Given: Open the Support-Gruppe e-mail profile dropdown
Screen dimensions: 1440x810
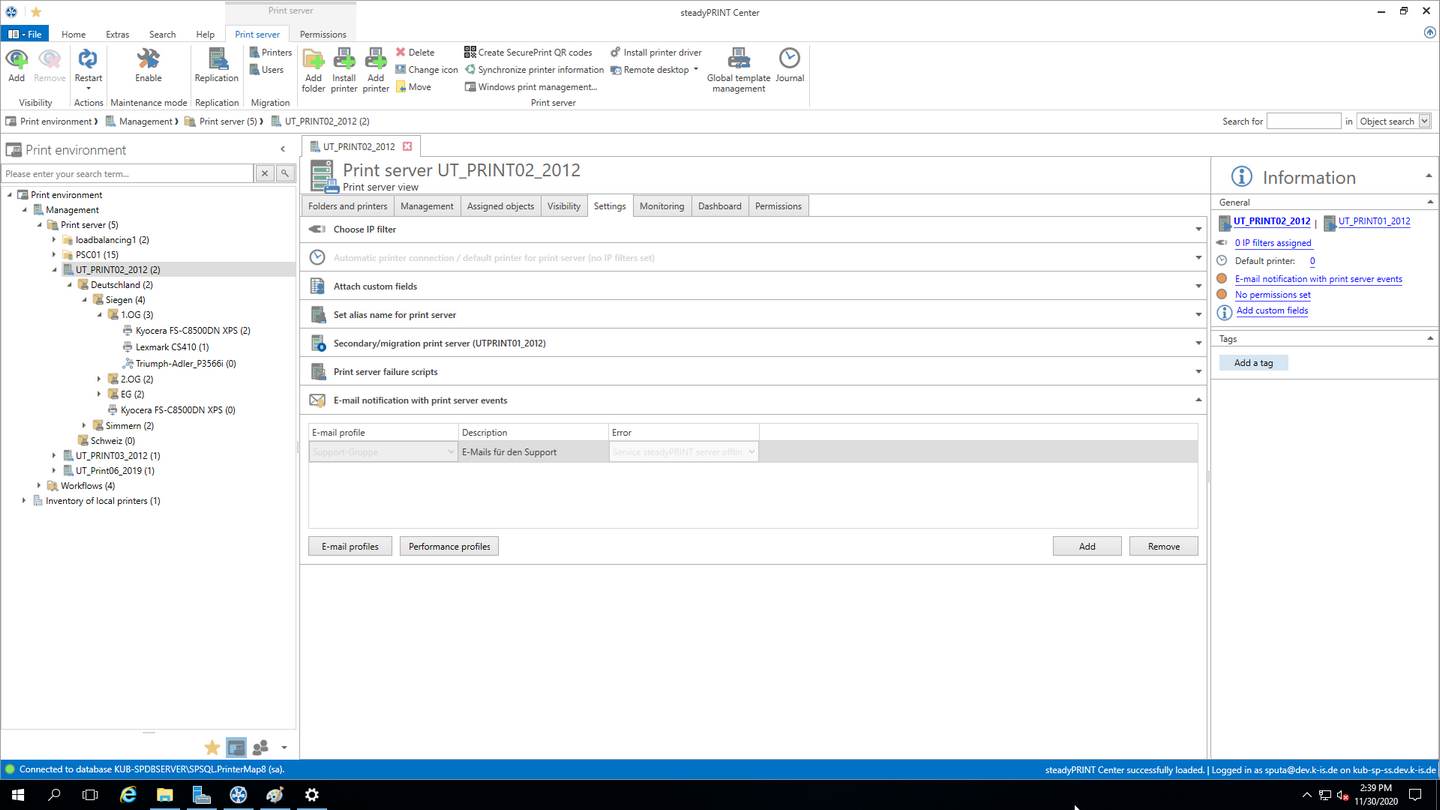Looking at the screenshot, I should click(x=383, y=452).
